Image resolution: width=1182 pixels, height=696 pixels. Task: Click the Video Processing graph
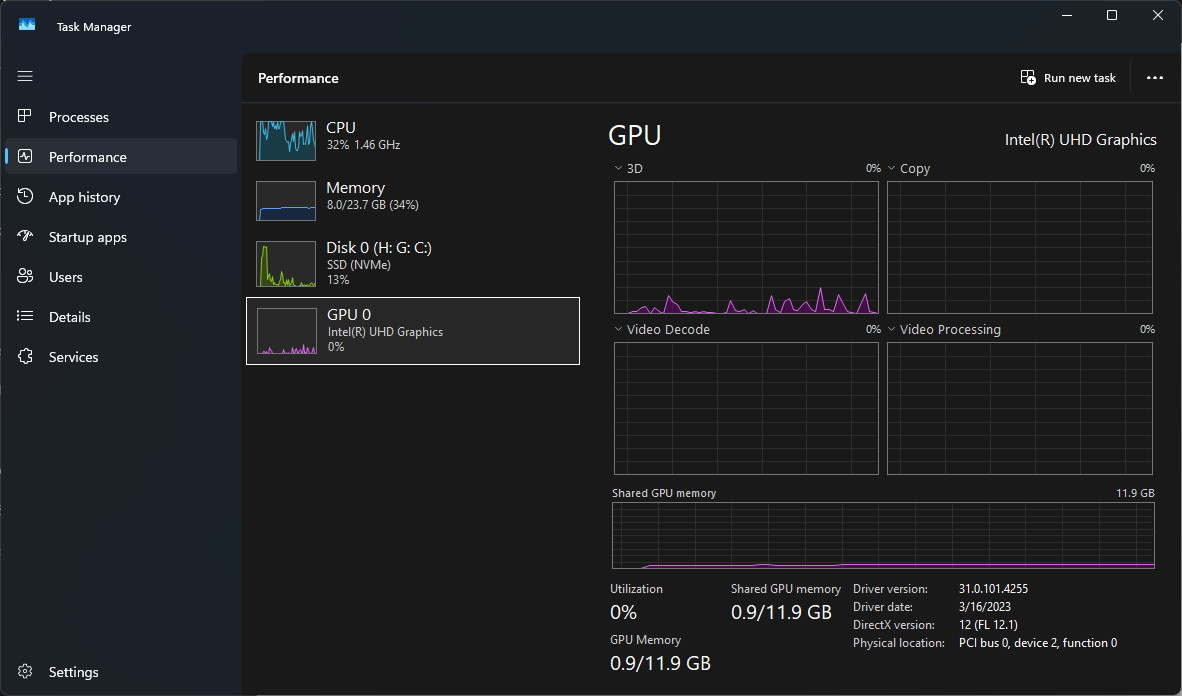tap(1019, 409)
